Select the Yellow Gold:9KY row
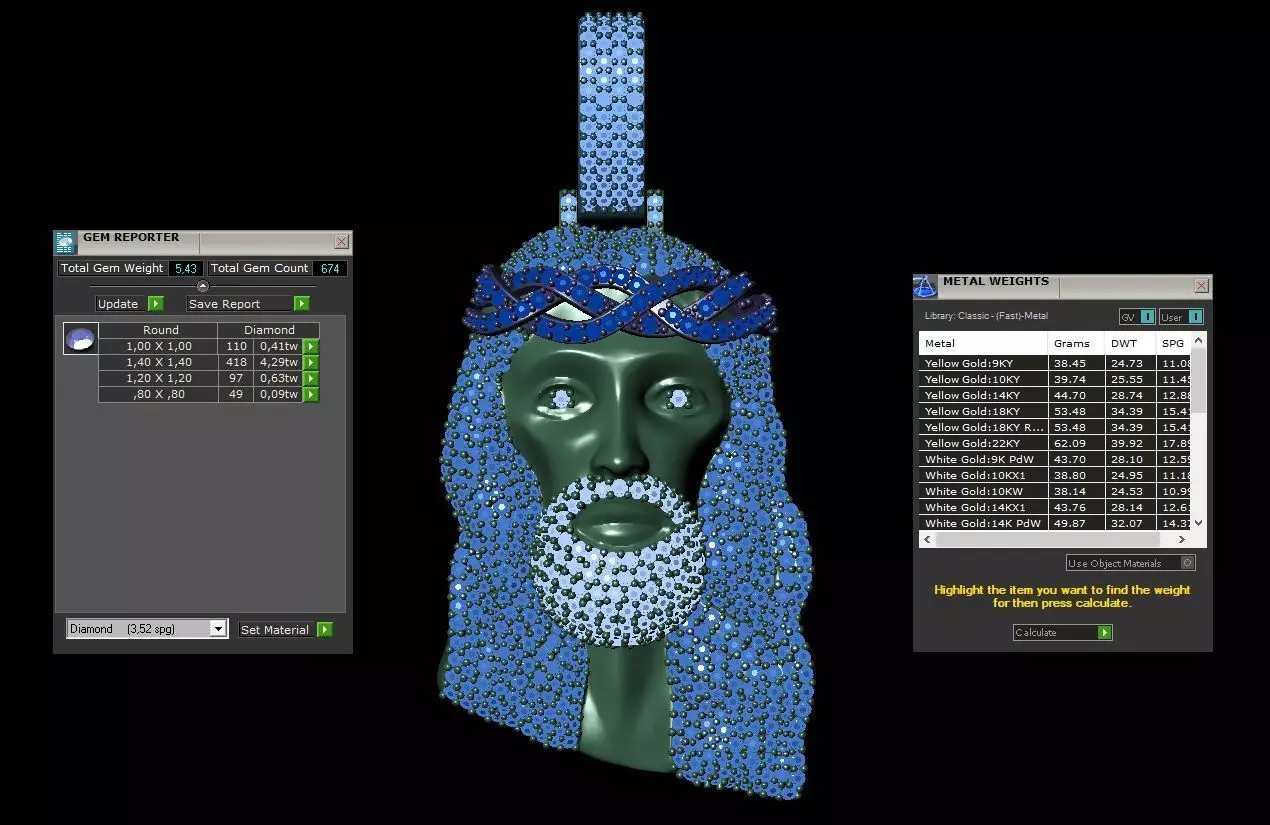This screenshot has height=825, width=1270. [x=1055, y=363]
